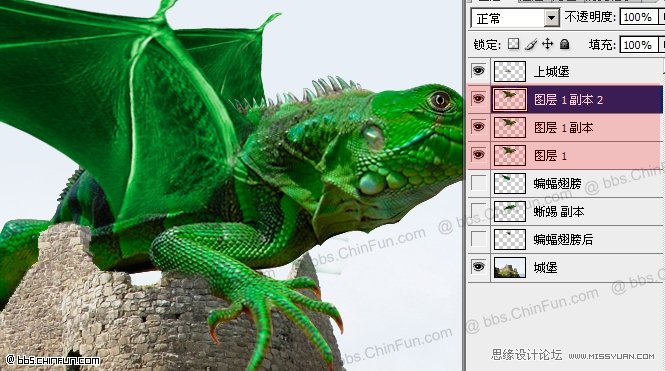The height and width of the screenshot is (371, 665).
Task: Select the layer named 图层 1 副本 2
Action: pos(568,100)
